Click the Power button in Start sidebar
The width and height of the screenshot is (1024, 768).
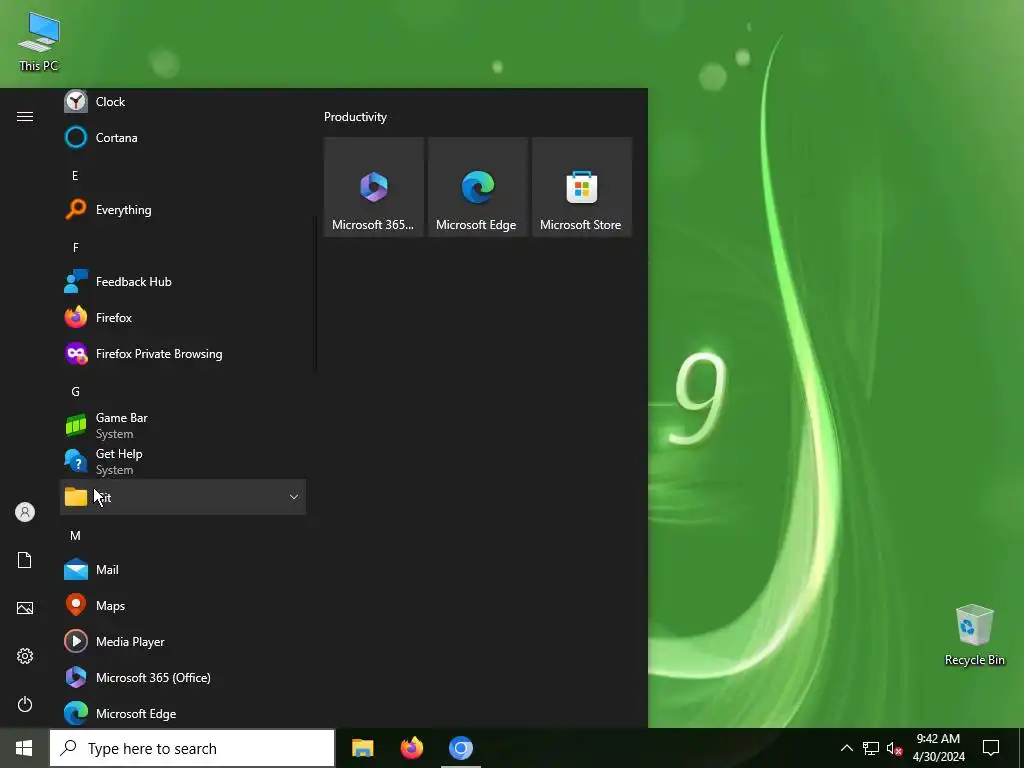click(x=25, y=704)
